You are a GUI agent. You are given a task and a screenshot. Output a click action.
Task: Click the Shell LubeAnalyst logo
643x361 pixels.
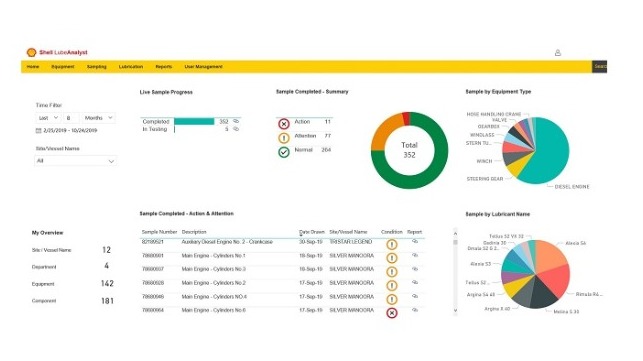pyautogui.click(x=57, y=53)
